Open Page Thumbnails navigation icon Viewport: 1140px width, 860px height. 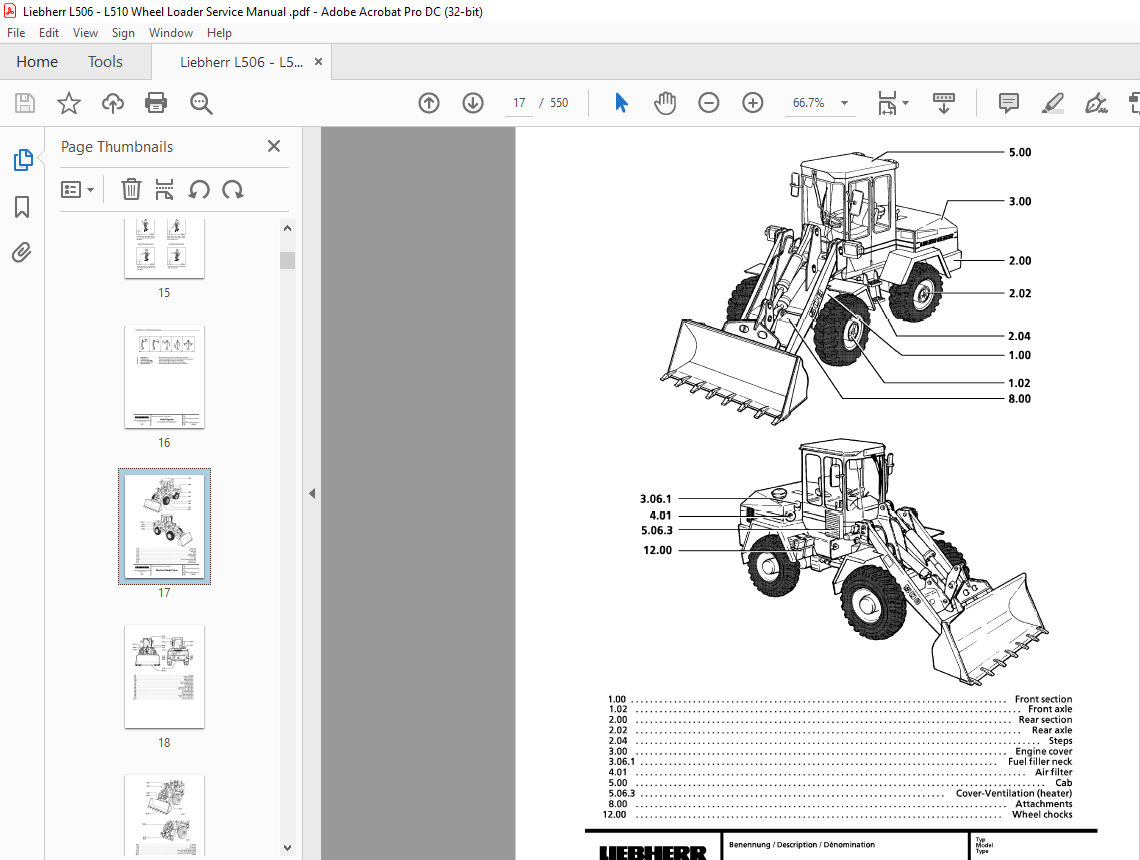click(23, 160)
